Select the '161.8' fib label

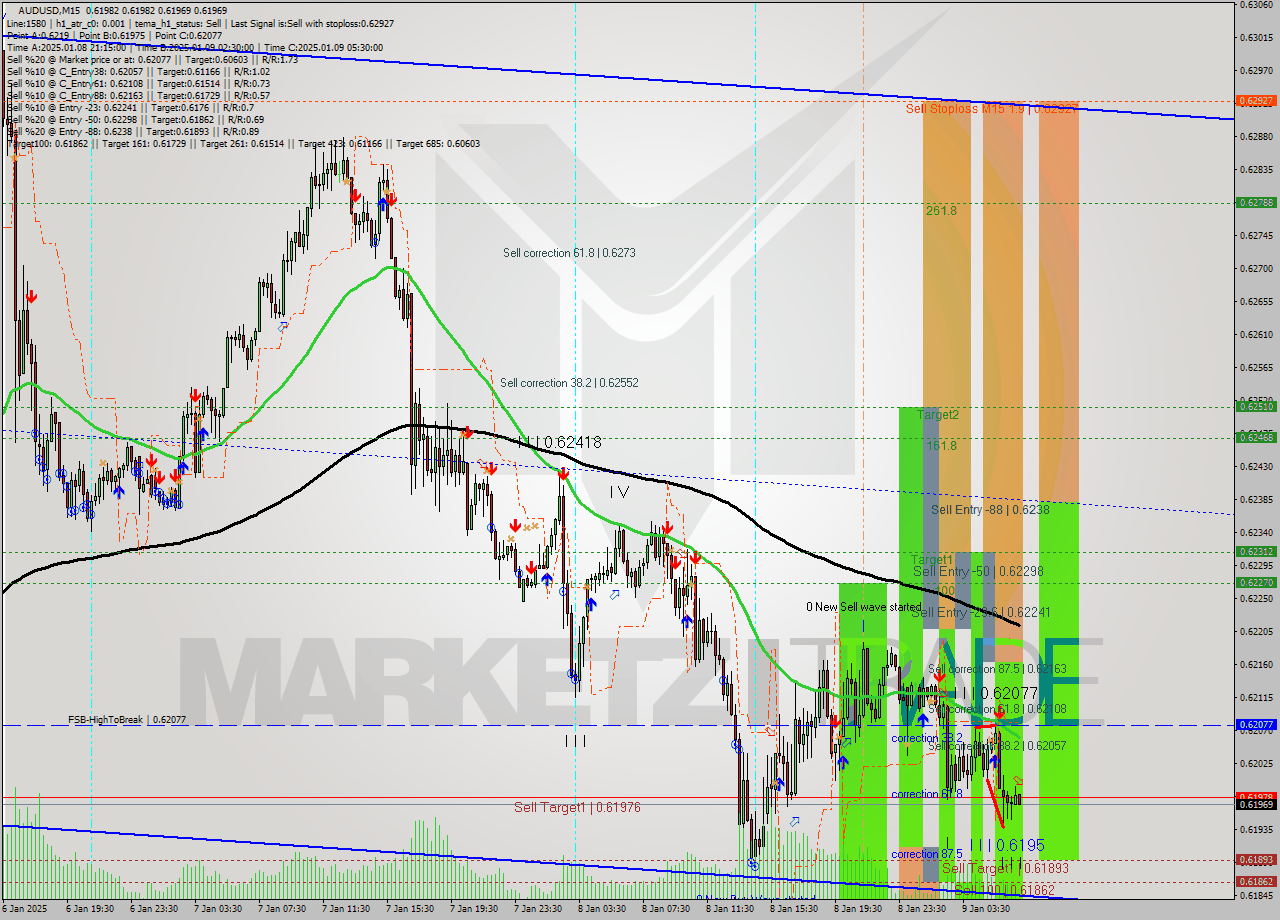[941, 445]
